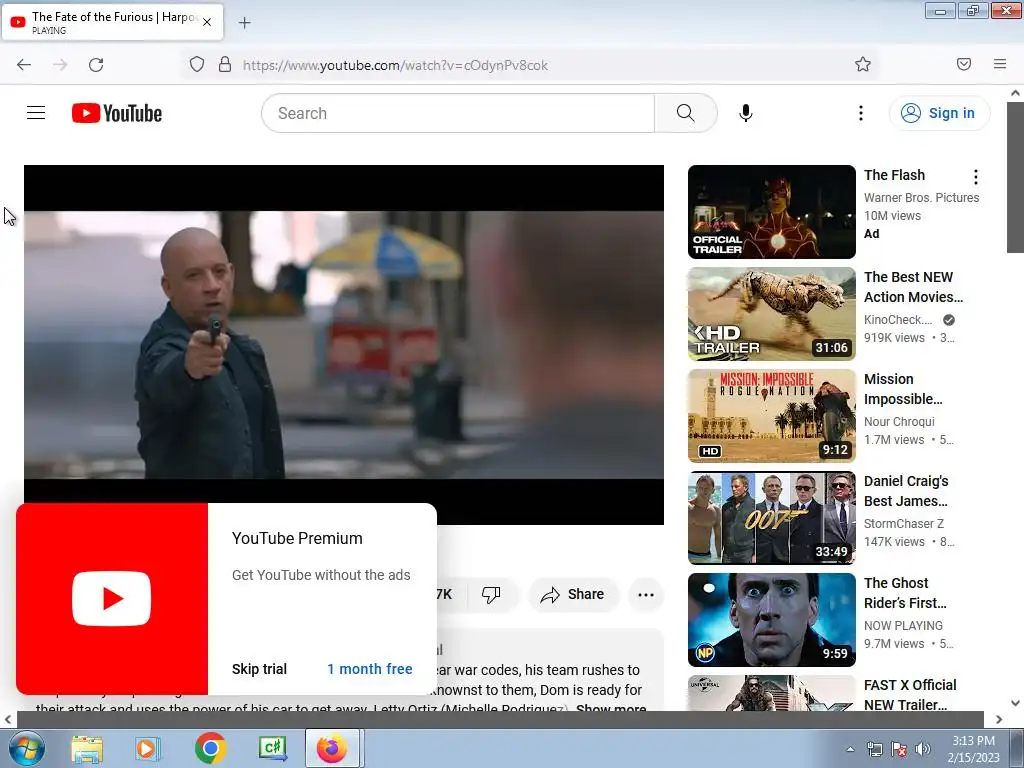Reload the current page
The width and height of the screenshot is (1024, 768).
[x=96, y=64]
